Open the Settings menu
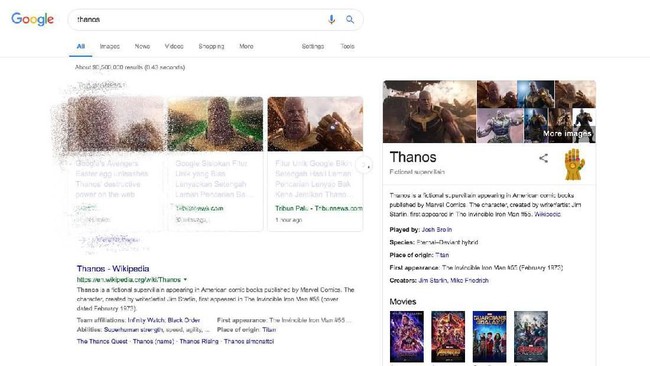650x366 pixels. point(313,46)
